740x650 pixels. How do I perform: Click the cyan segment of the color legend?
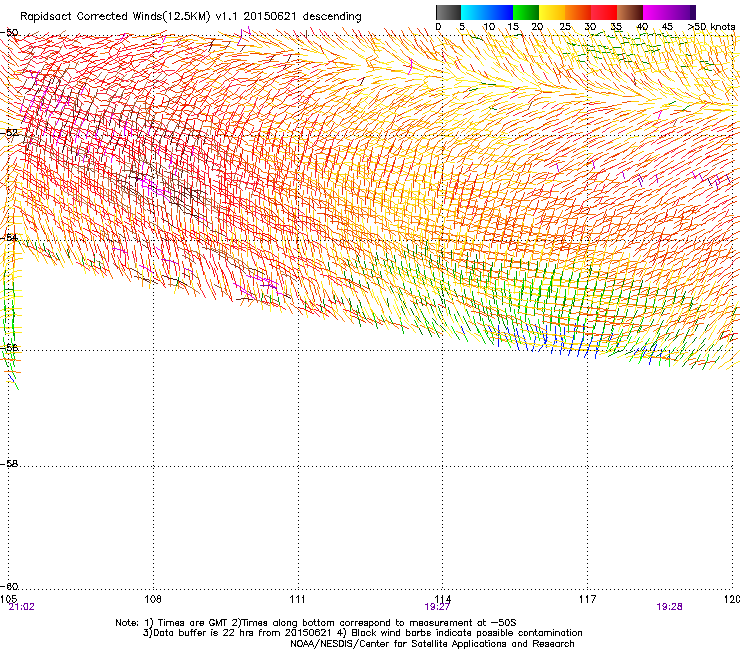tap(474, 12)
